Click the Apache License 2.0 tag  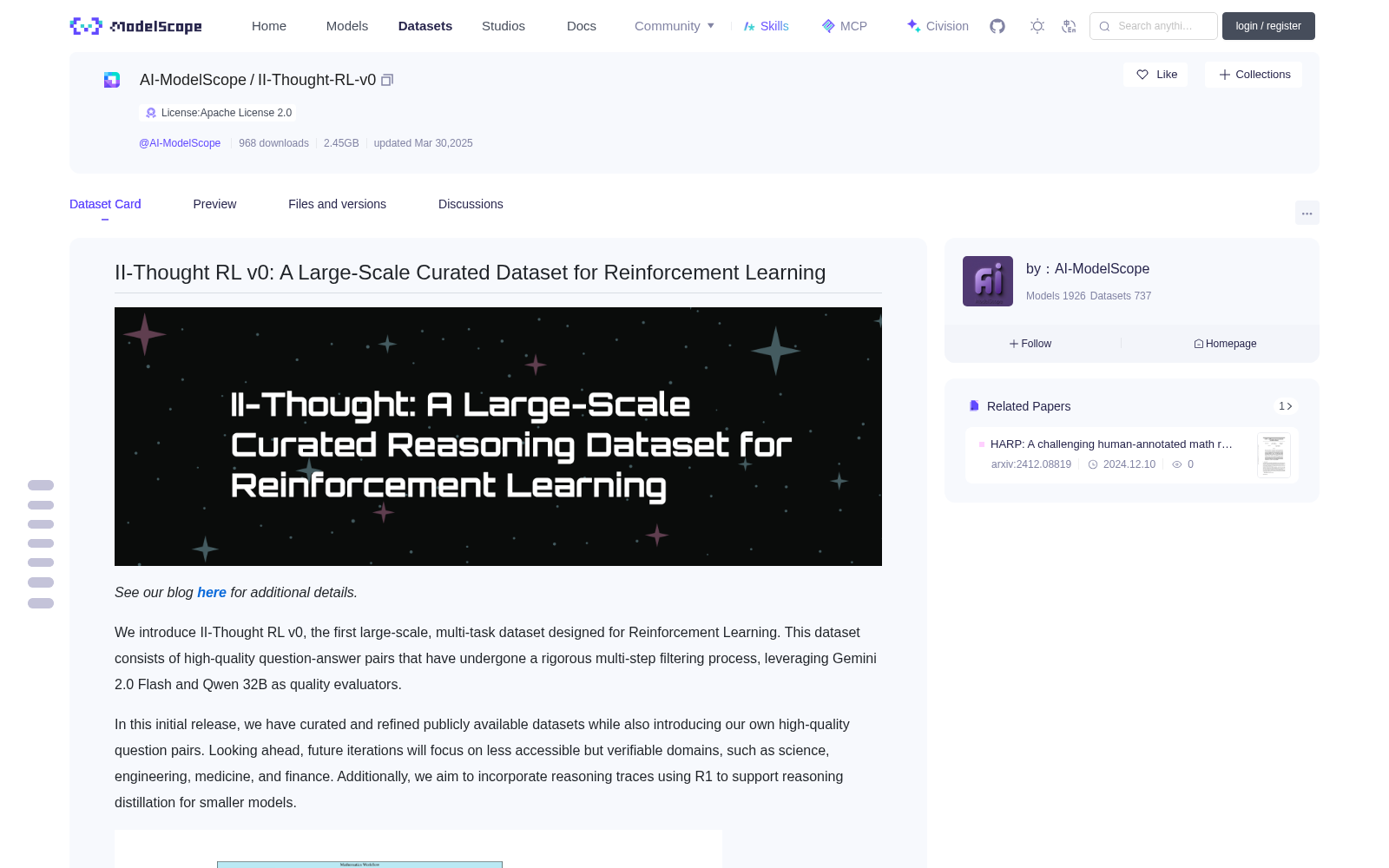coord(218,113)
